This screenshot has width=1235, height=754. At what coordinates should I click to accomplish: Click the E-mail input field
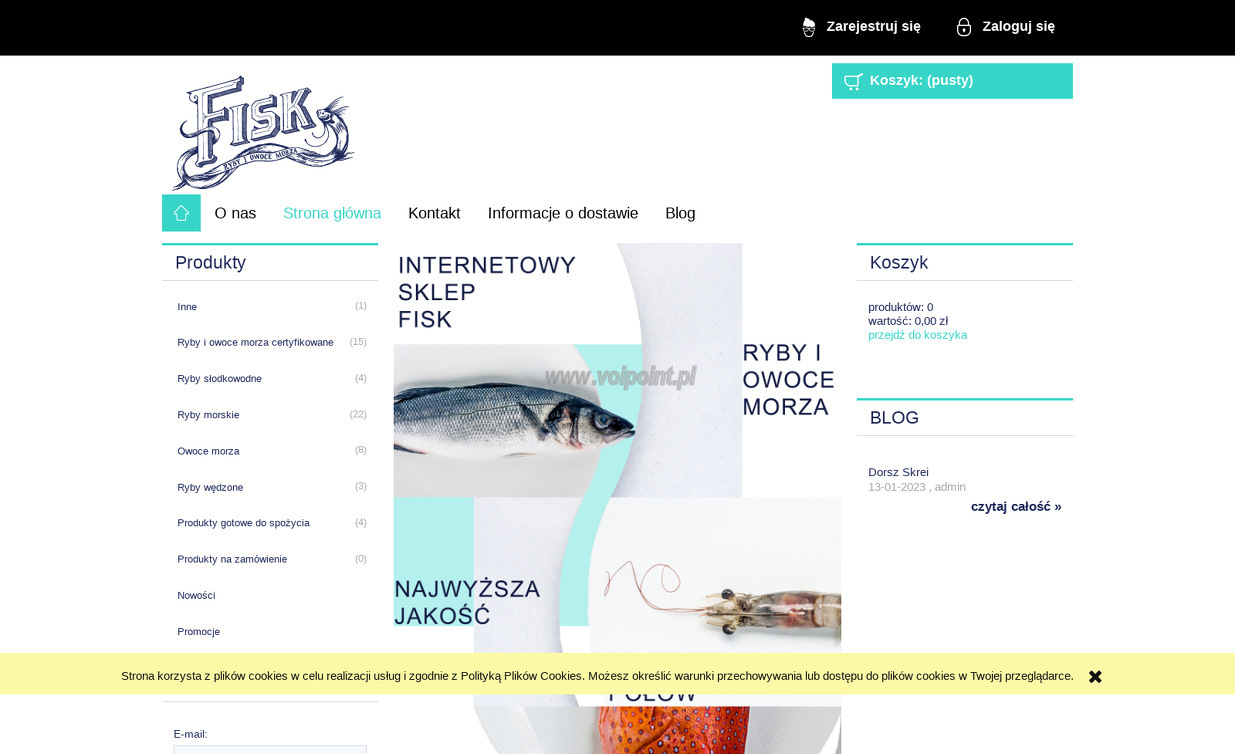pyautogui.click(x=270, y=749)
